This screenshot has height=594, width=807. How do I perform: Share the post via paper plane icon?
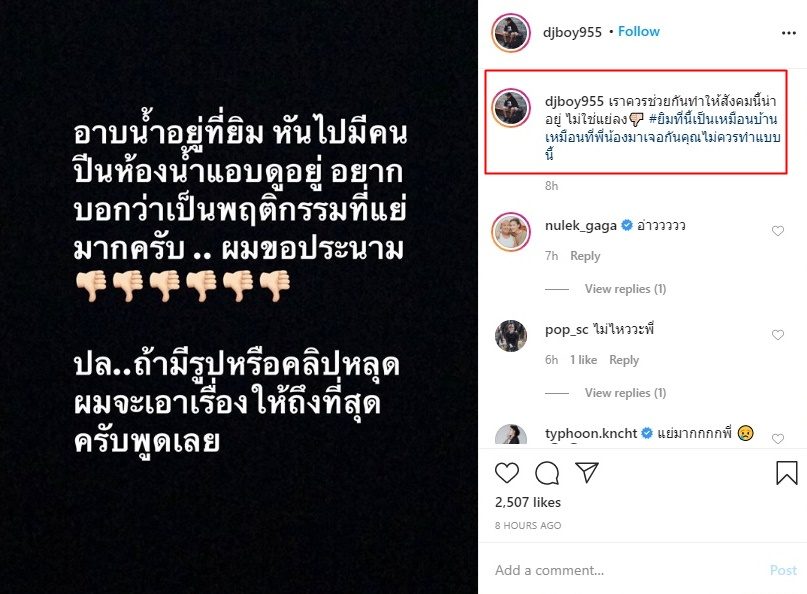pyautogui.click(x=586, y=472)
